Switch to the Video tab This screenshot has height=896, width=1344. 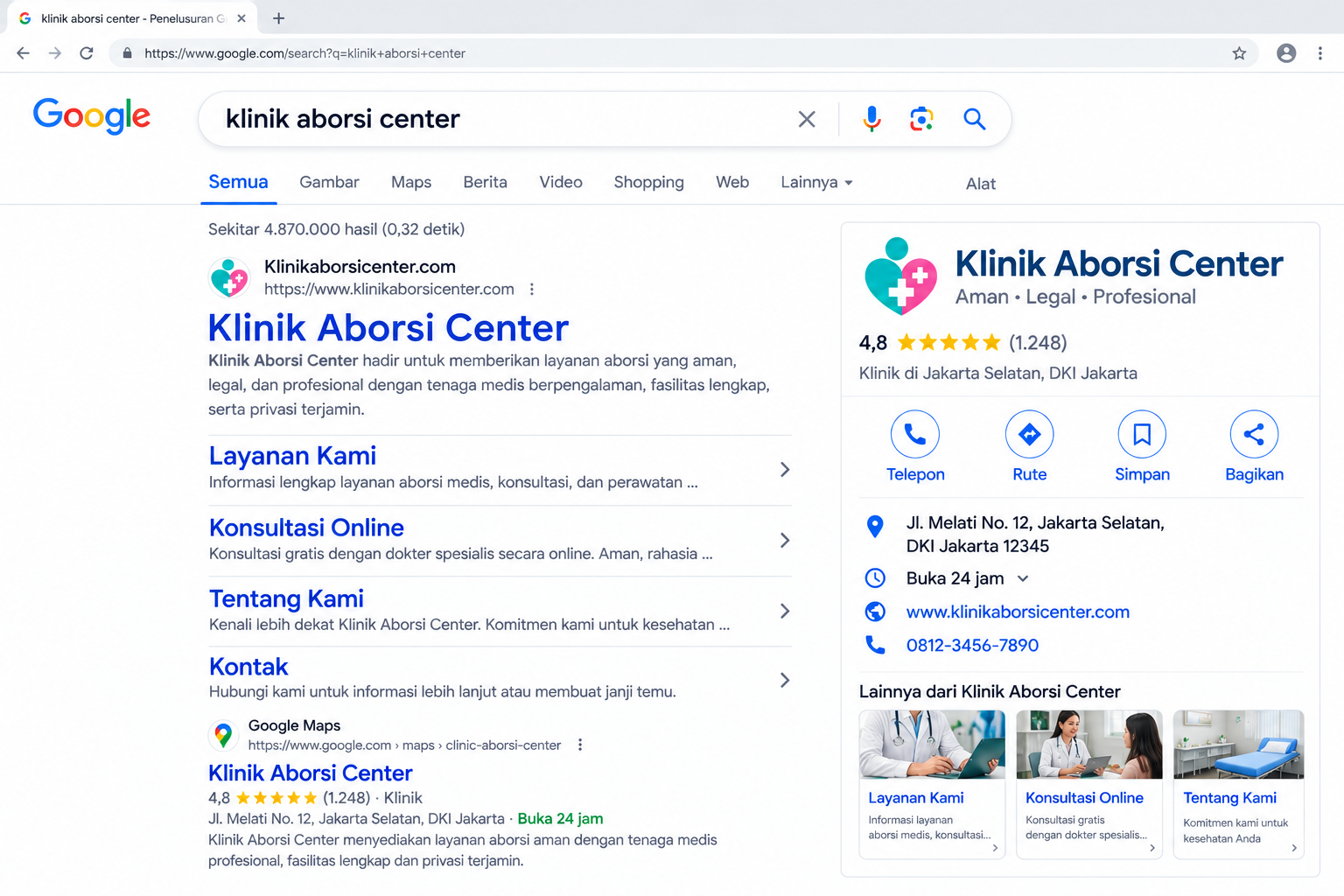[561, 182]
